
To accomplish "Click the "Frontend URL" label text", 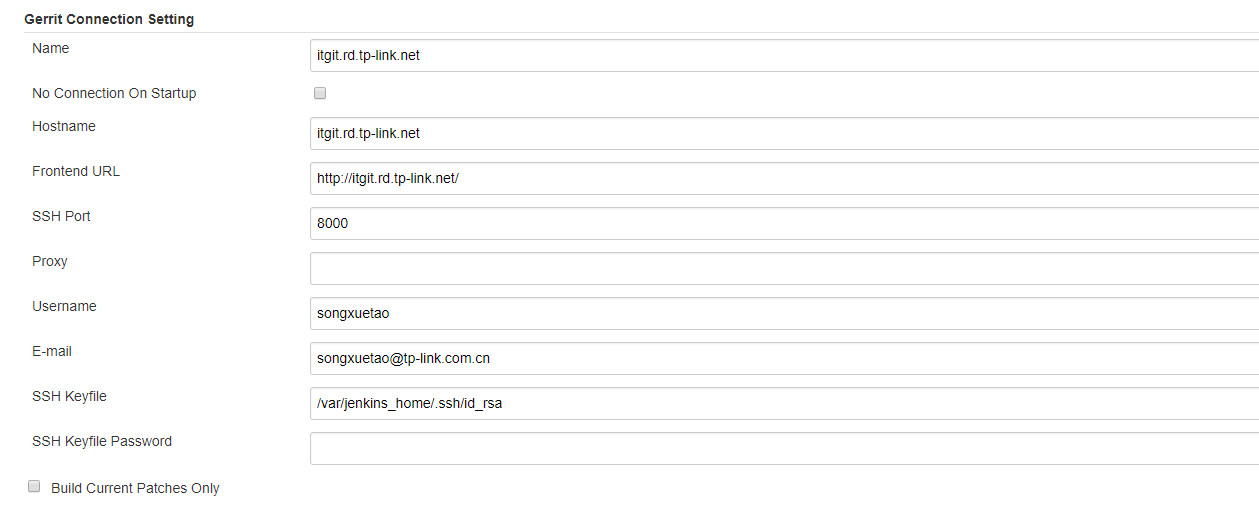I will (76, 171).
